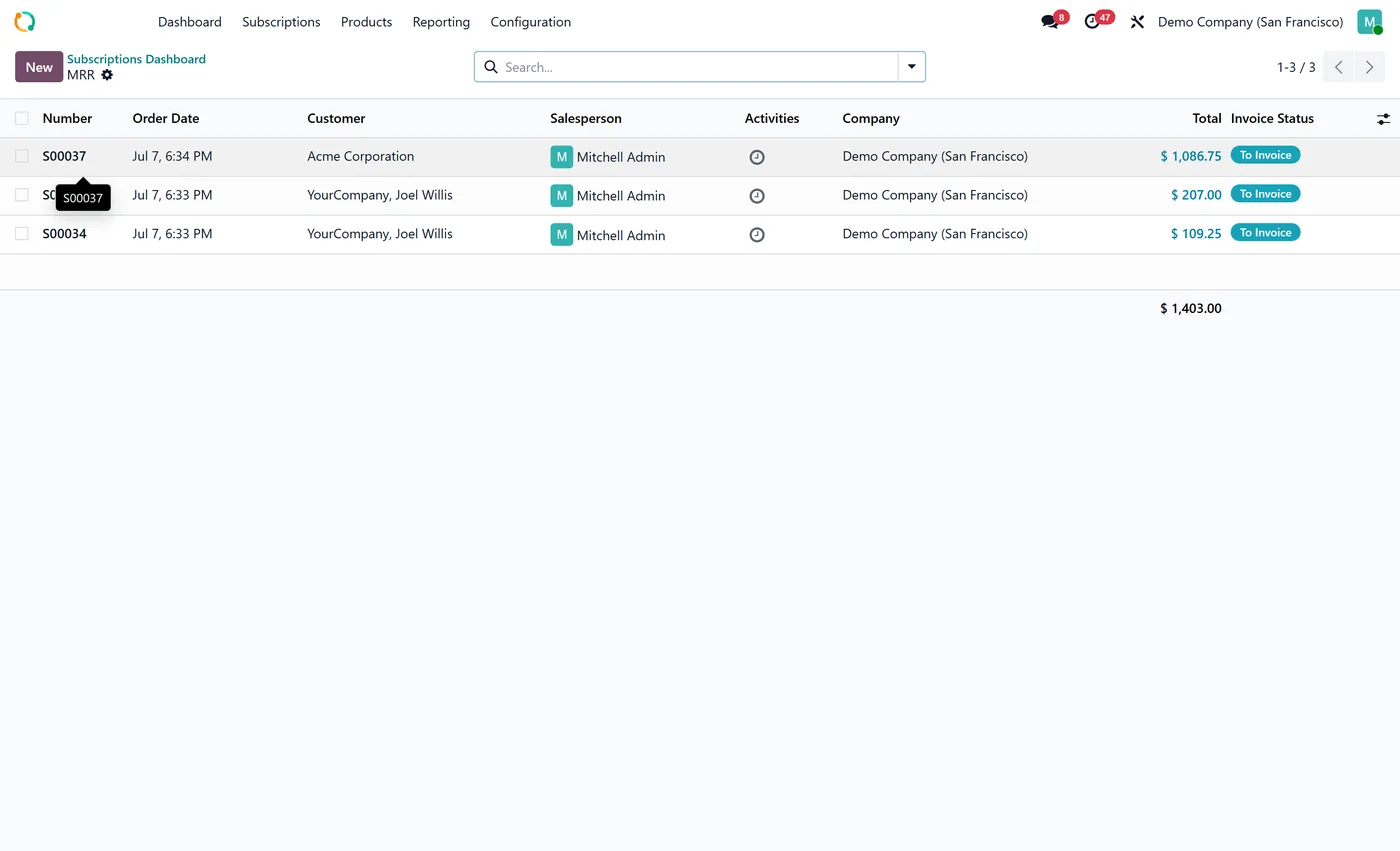Check the S00037 row checkbox
This screenshot has width=1400, height=851.
(21, 156)
